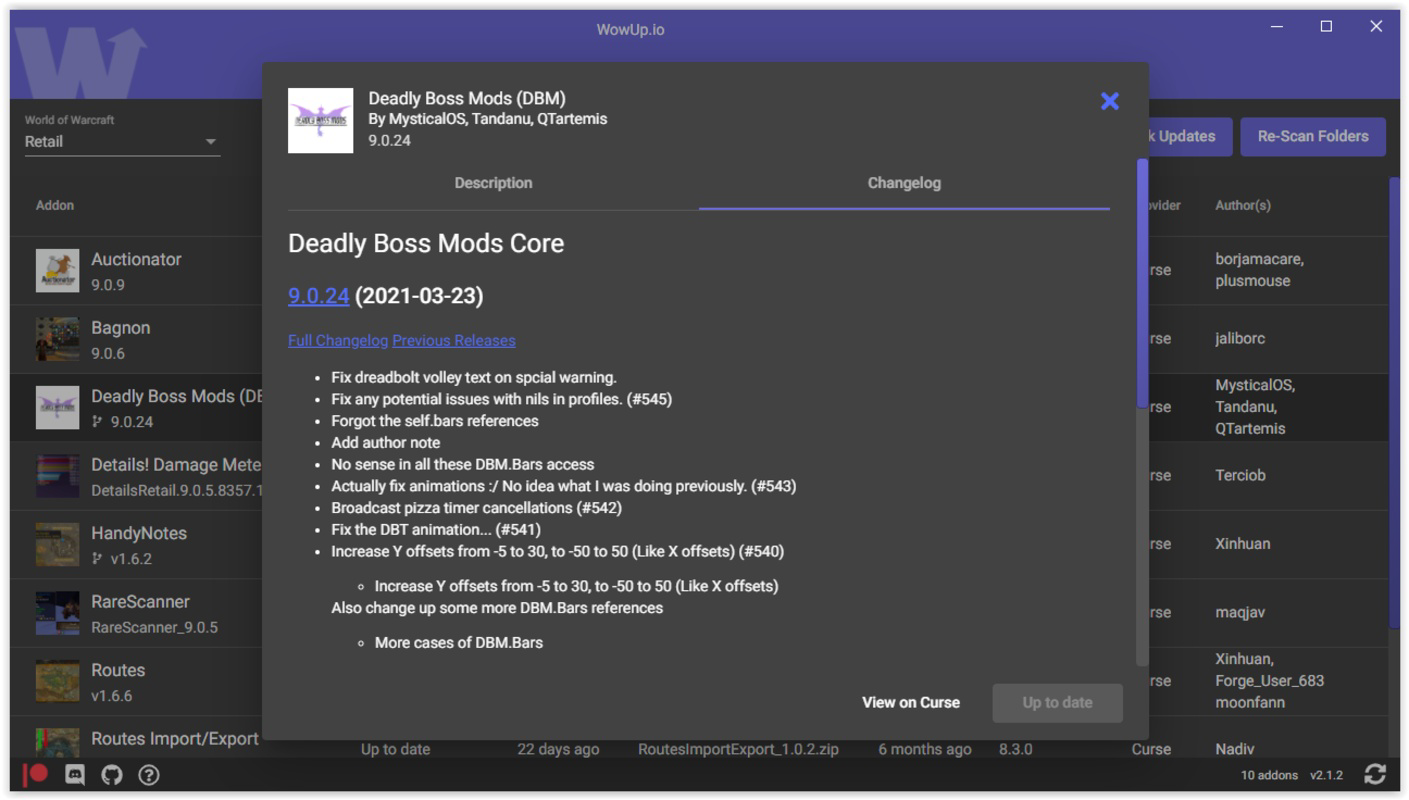
Task: Click the Details! Damage Meter addon icon
Action: click(57, 476)
